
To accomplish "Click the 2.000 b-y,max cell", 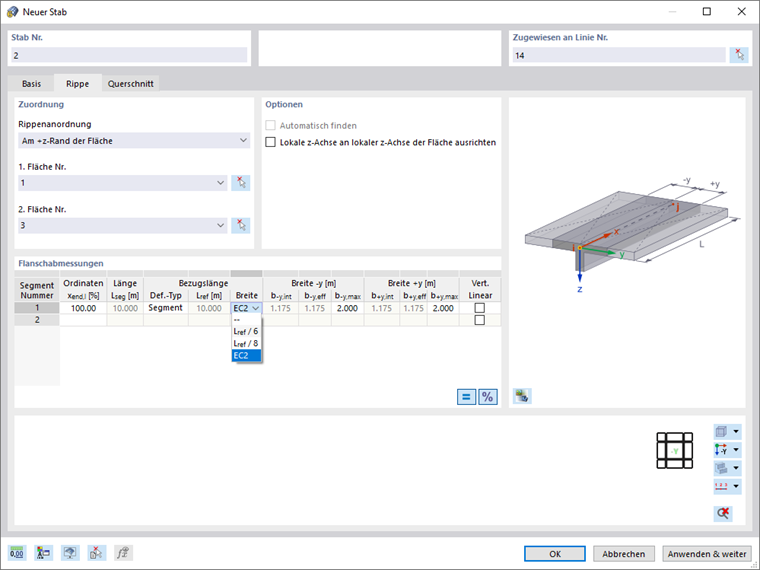I will coord(348,308).
